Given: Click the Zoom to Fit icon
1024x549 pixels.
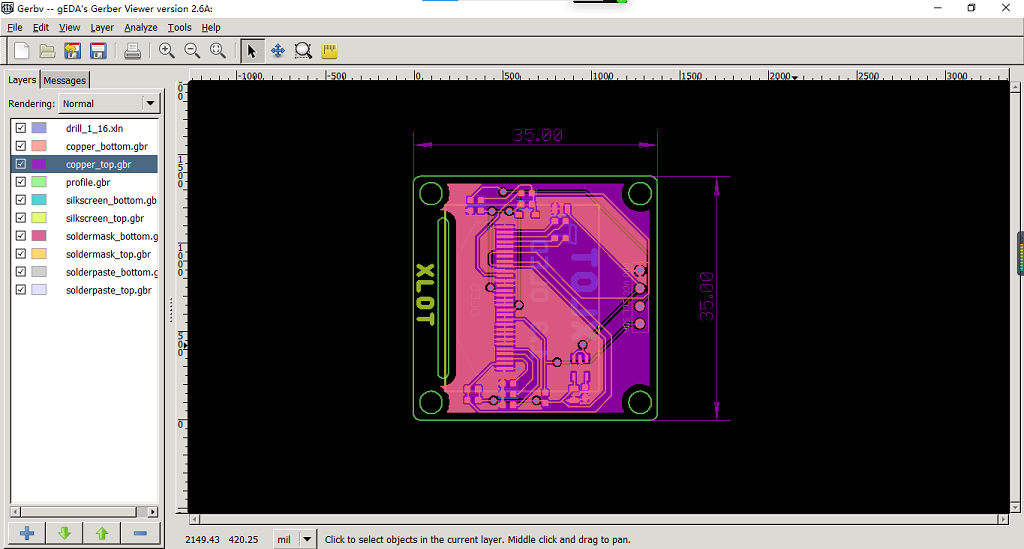Looking at the screenshot, I should click(x=218, y=51).
